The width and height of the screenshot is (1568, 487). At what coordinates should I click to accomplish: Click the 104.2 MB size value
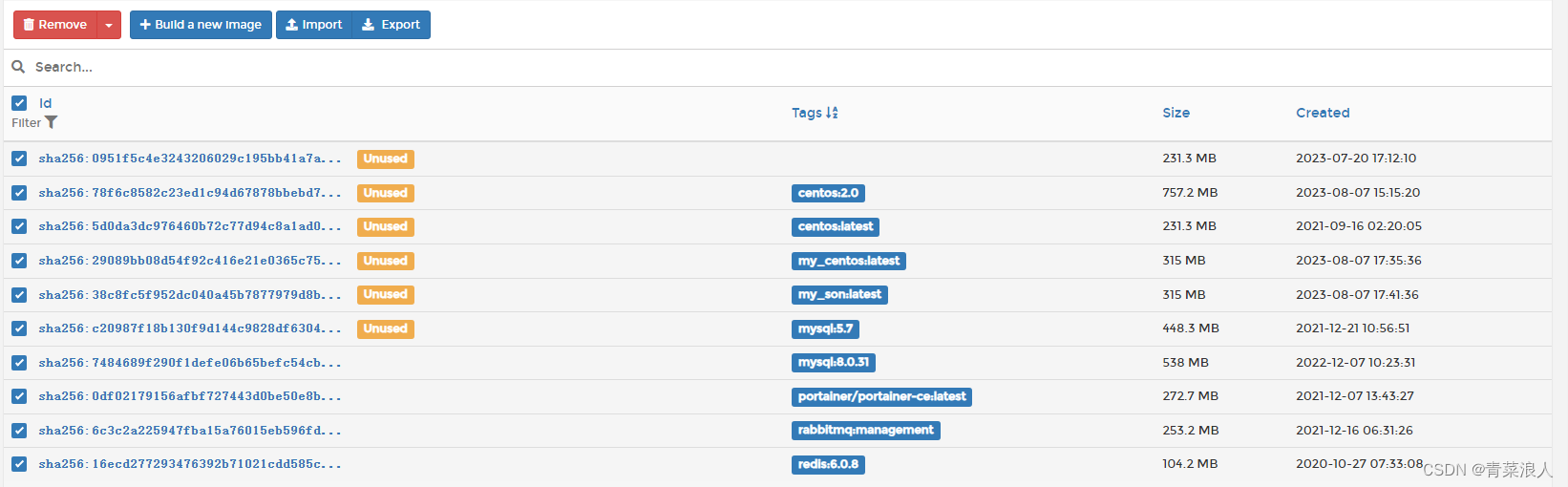point(1190,464)
